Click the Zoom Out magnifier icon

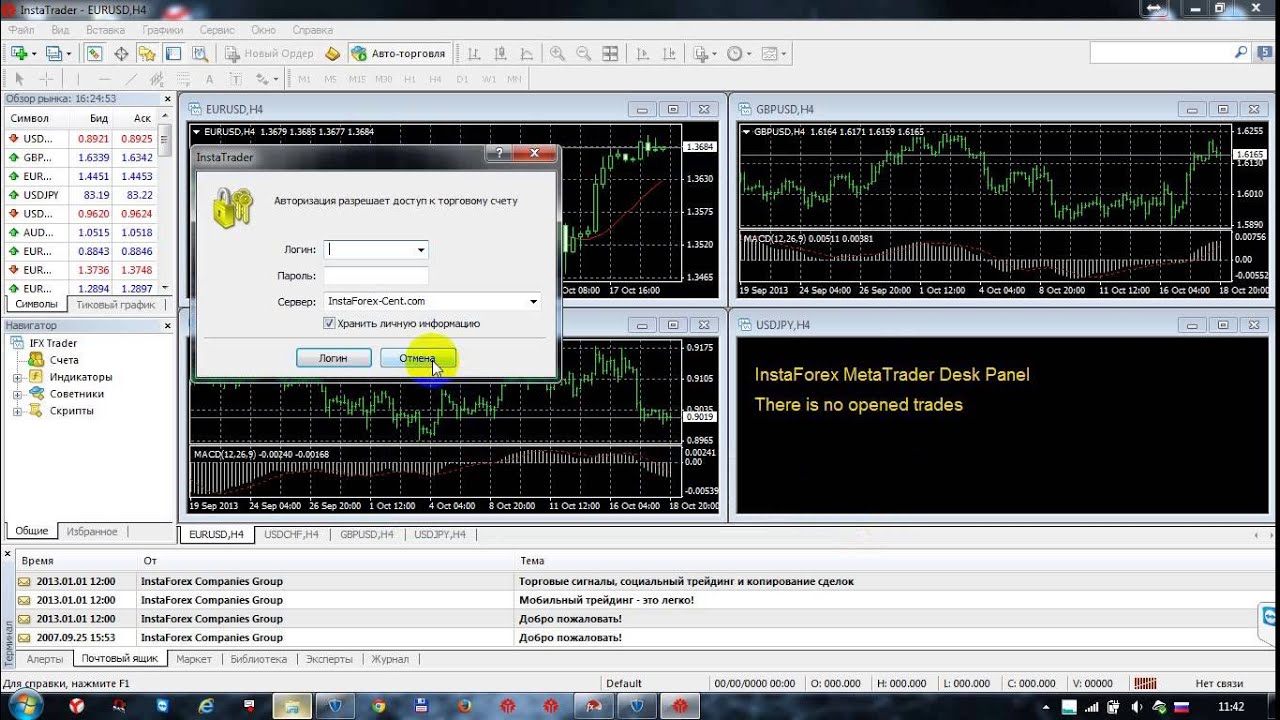point(583,53)
